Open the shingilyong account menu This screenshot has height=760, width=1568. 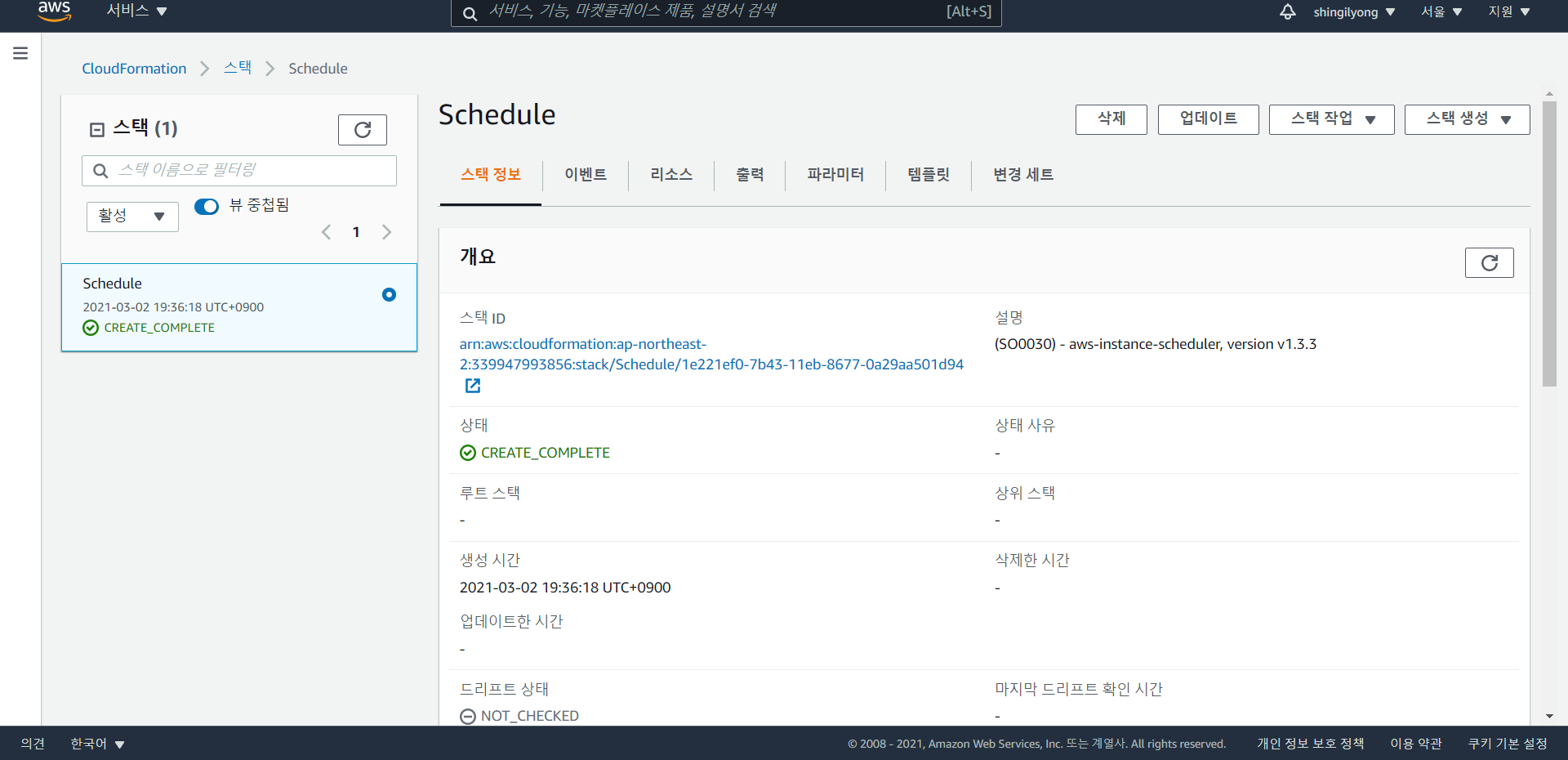[1354, 11]
